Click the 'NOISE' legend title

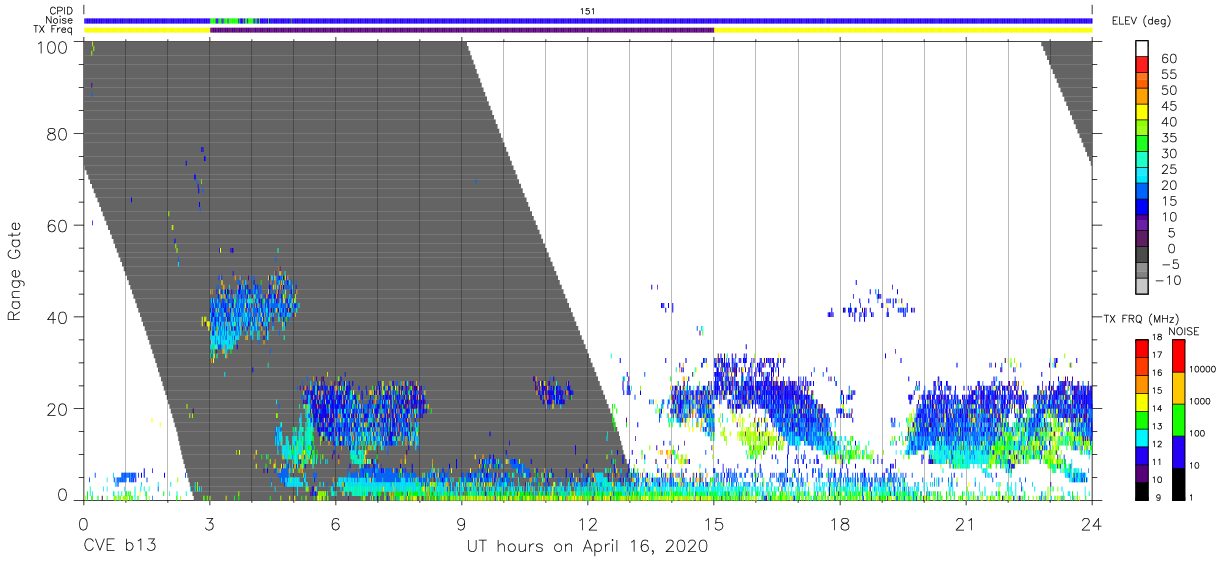pos(1183,331)
